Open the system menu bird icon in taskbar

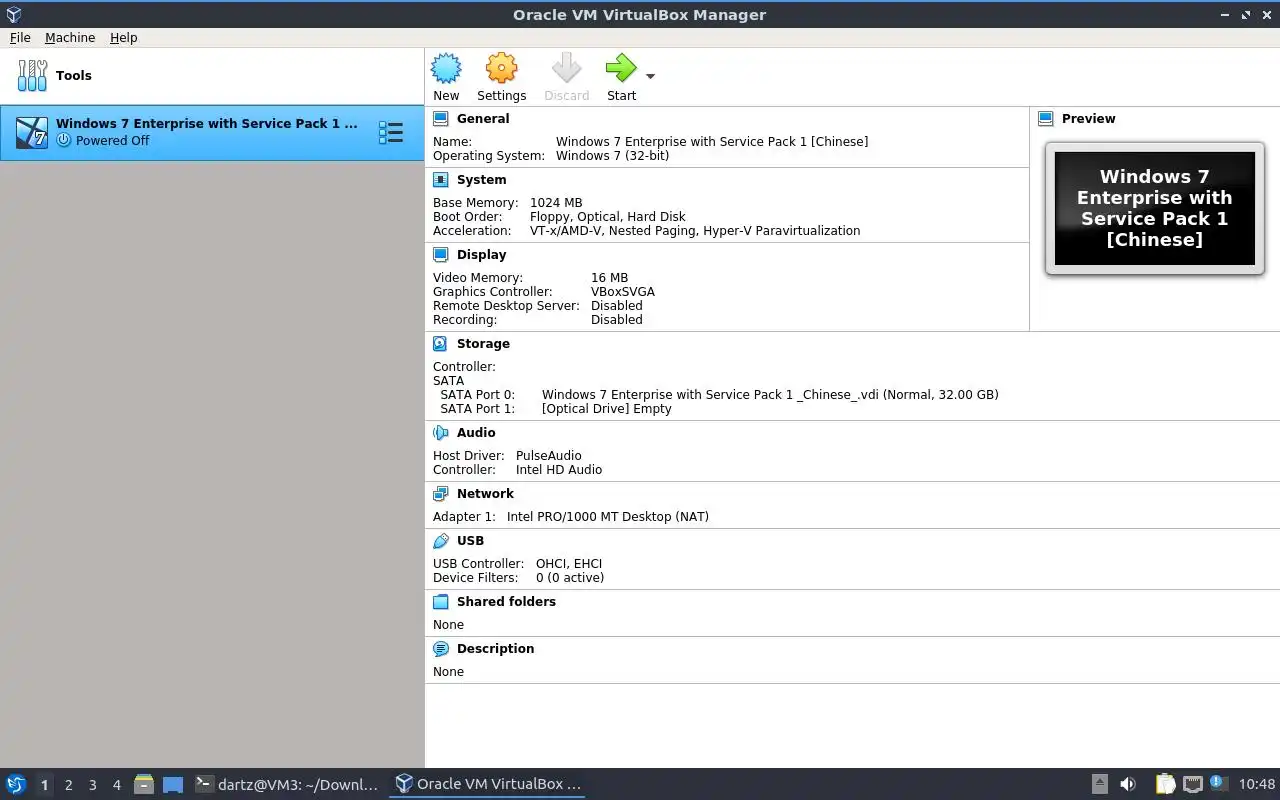tap(15, 785)
